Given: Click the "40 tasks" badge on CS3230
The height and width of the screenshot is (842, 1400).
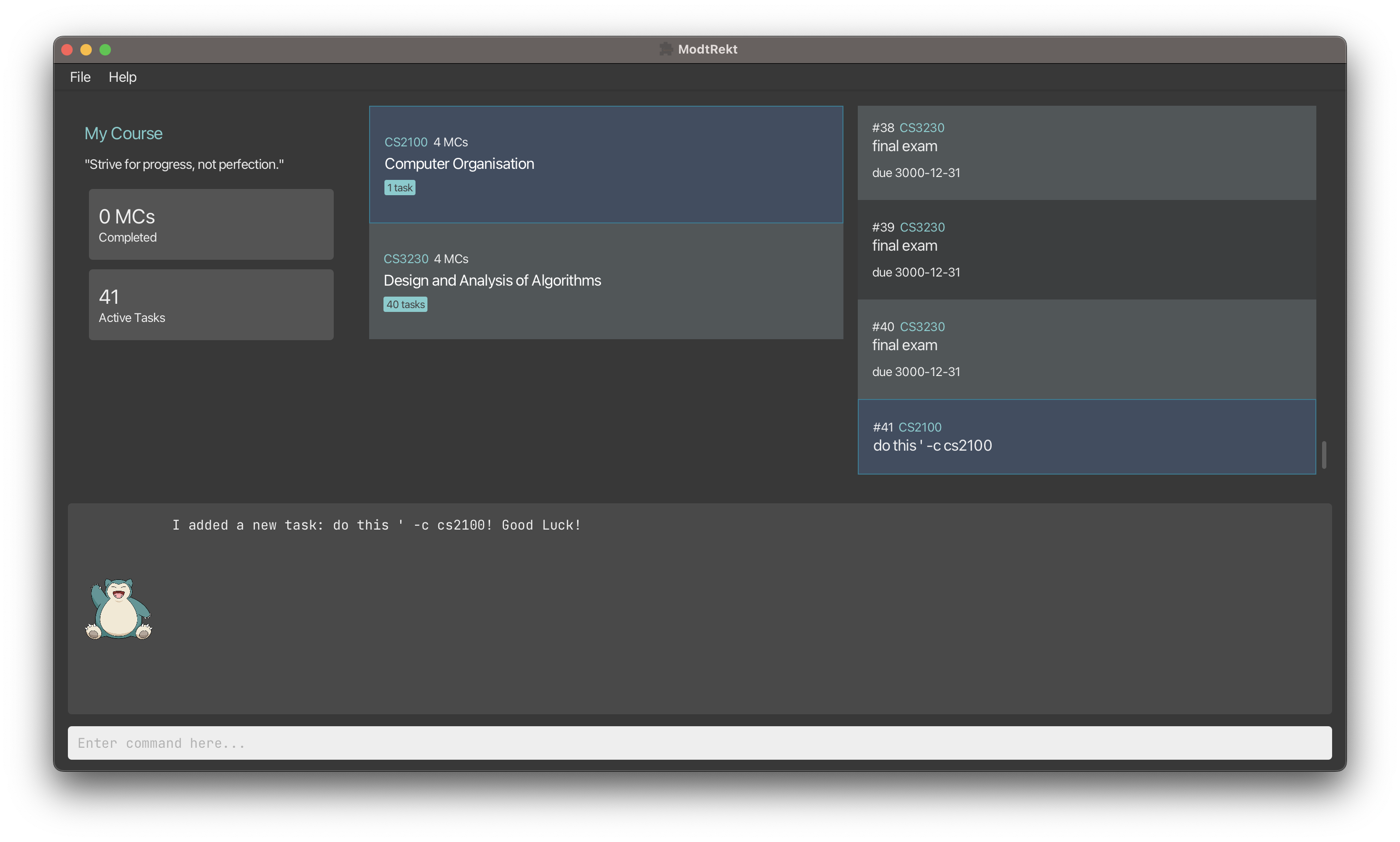Looking at the screenshot, I should click(x=405, y=305).
